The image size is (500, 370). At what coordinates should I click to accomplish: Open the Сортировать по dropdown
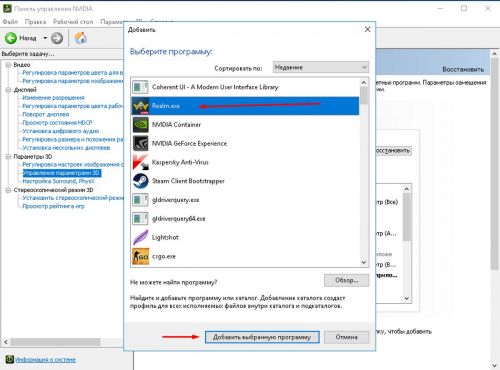coord(321,67)
